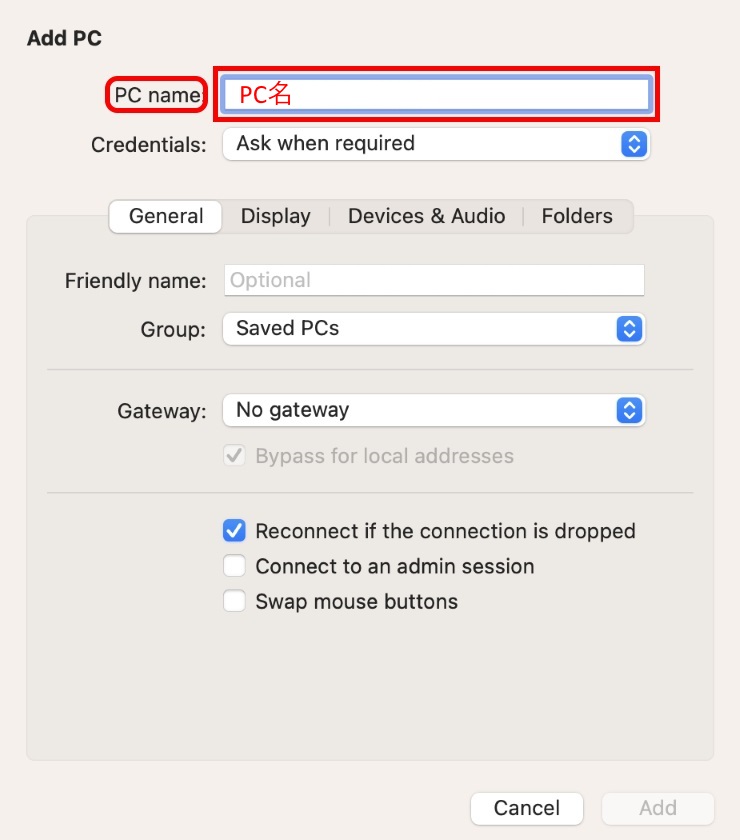Switch to the Display tab
This screenshot has height=840, width=740.
[276, 216]
